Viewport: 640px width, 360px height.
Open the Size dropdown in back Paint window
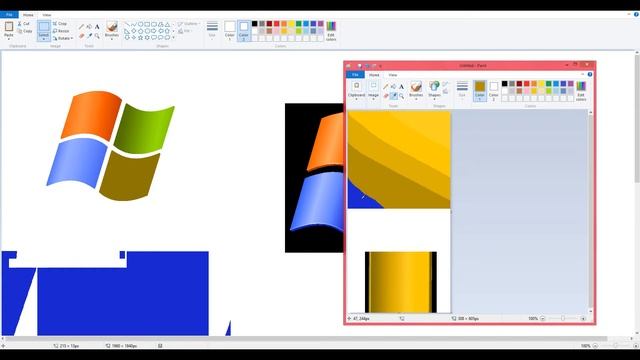[212, 30]
